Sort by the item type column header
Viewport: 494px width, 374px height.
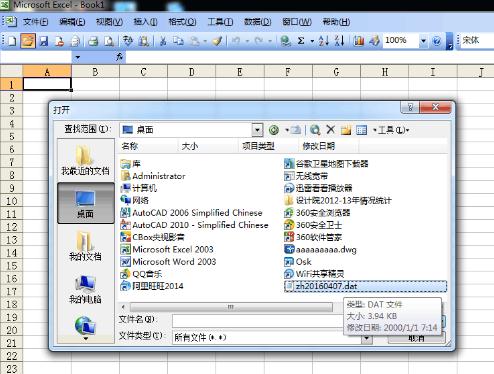[268, 146]
